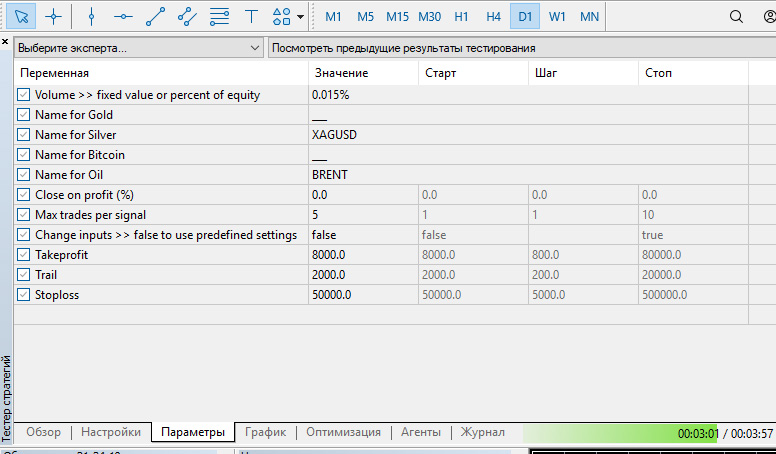Open 'Посмотреть предыдущие результаты тестирования' list
Screen dimensions: 776x454
[x=522, y=48]
